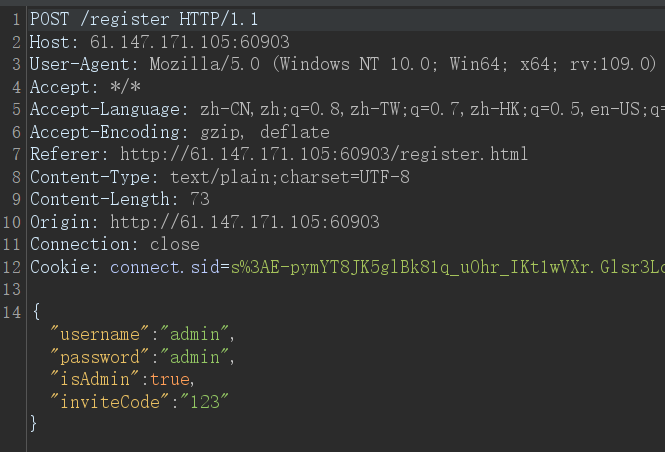The image size is (665, 452).
Task: Click the User-Agent header line
Action: (x=343, y=64)
